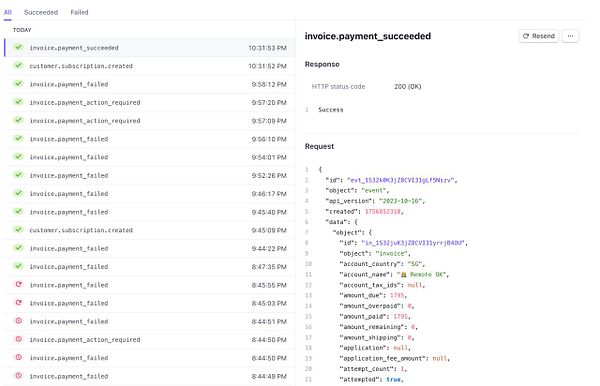
Task: Click green check icon for 9:57:09 PM event
Action: [x=18, y=120]
